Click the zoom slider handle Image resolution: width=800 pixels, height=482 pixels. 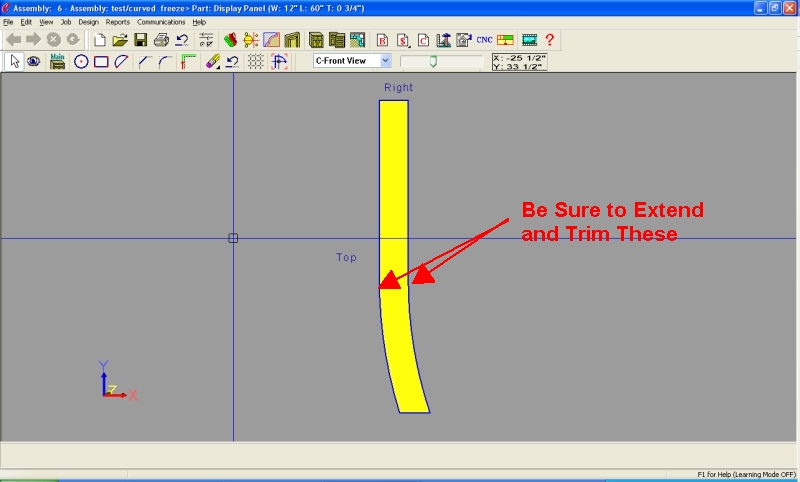(x=432, y=61)
